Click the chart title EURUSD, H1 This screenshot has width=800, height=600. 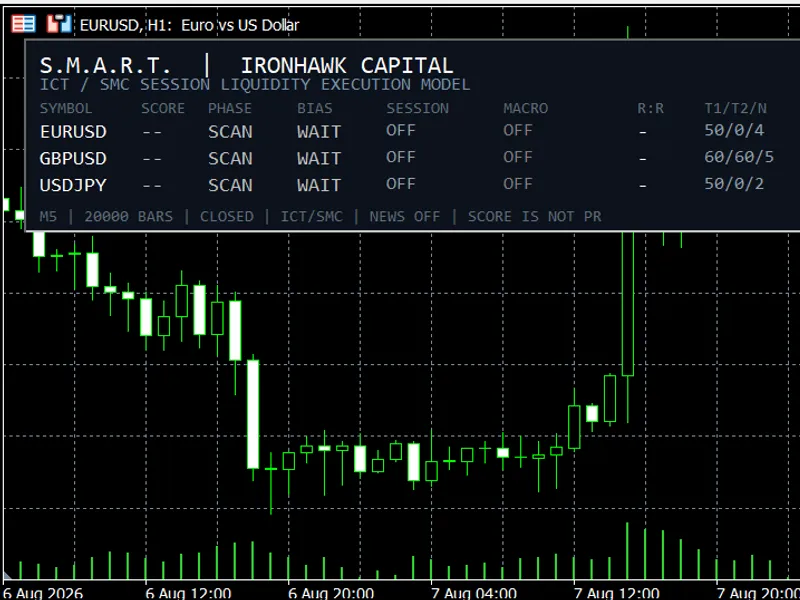126,25
